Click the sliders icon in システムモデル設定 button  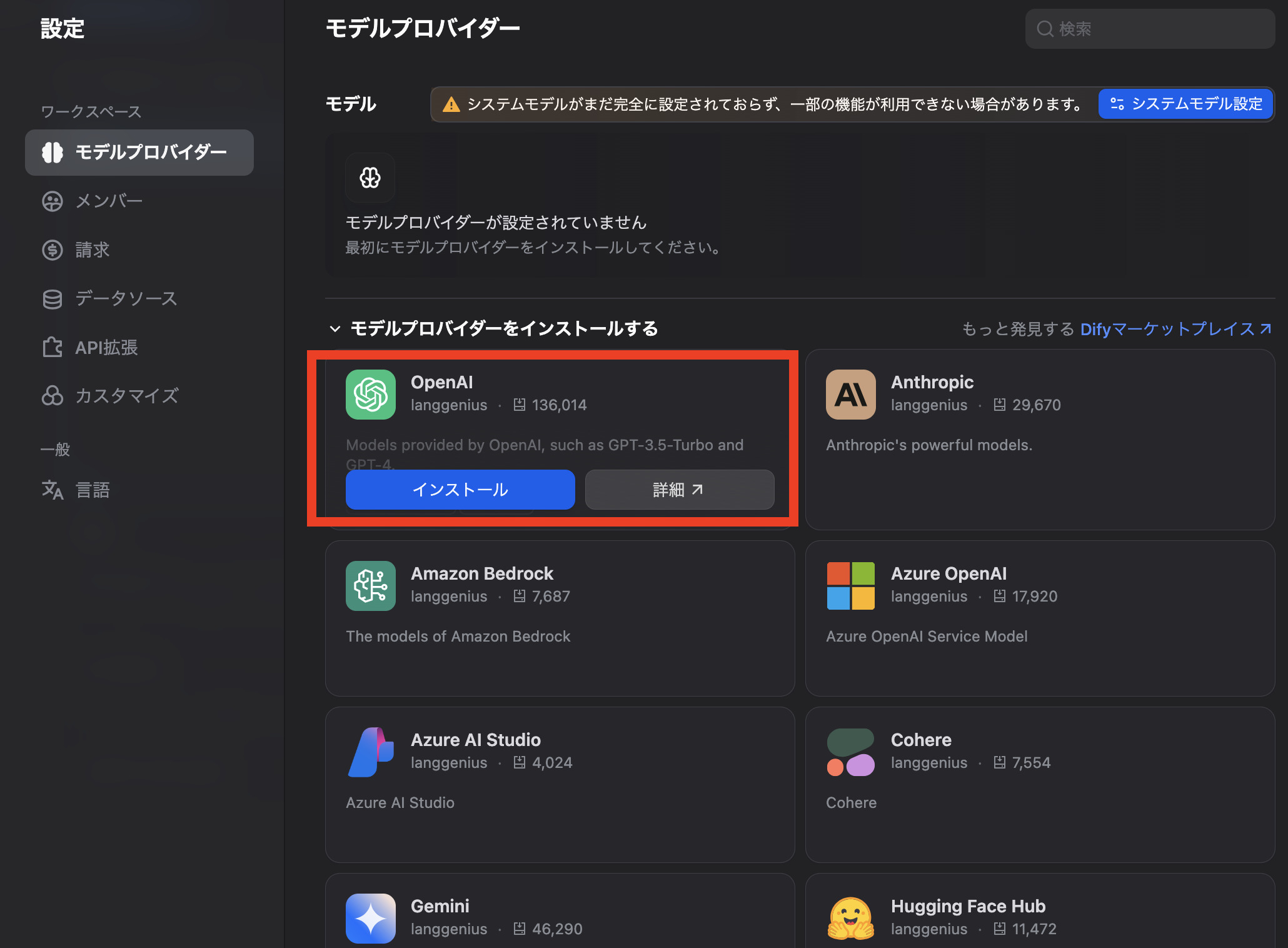1117,104
